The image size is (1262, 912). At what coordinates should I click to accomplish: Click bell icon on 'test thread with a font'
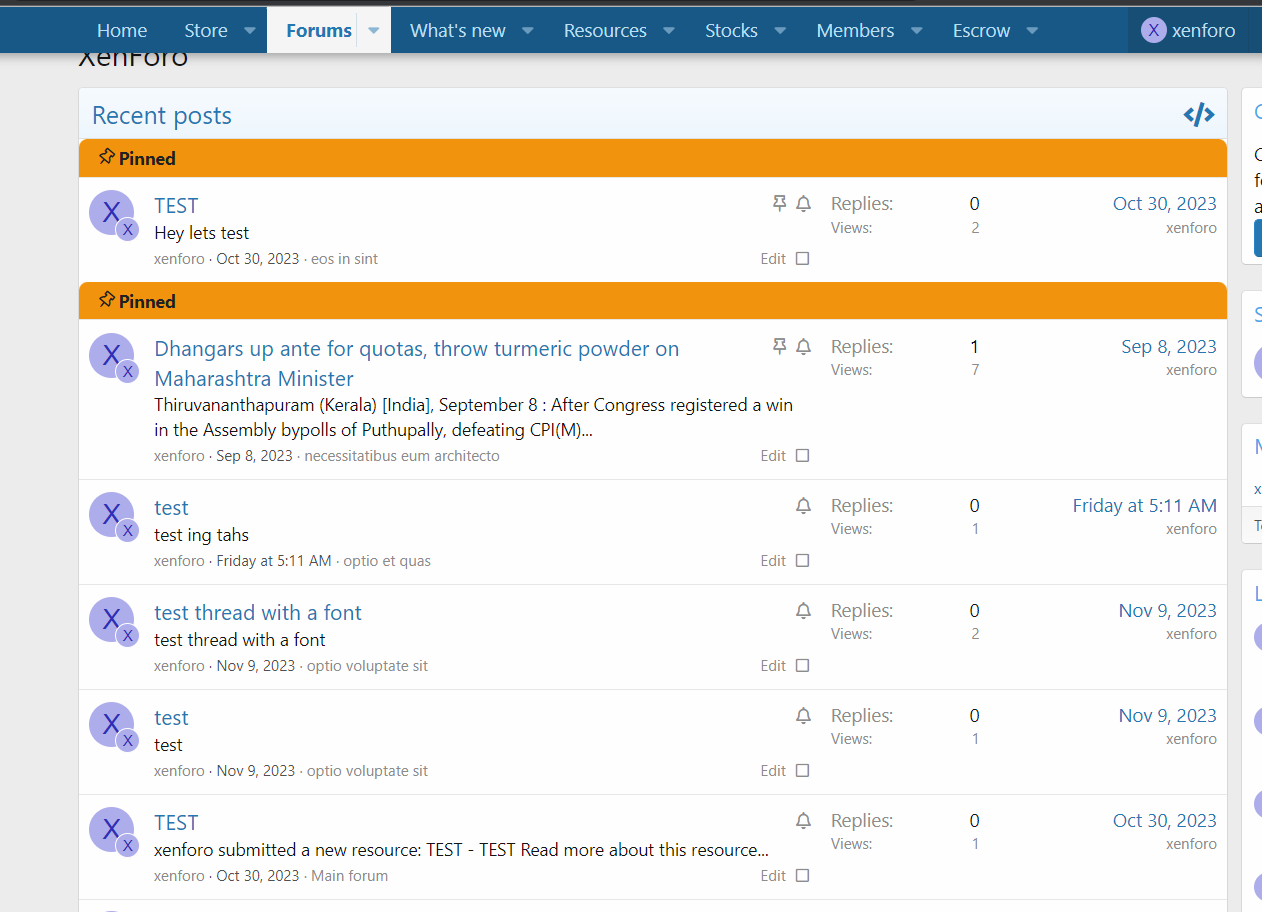pyautogui.click(x=803, y=611)
